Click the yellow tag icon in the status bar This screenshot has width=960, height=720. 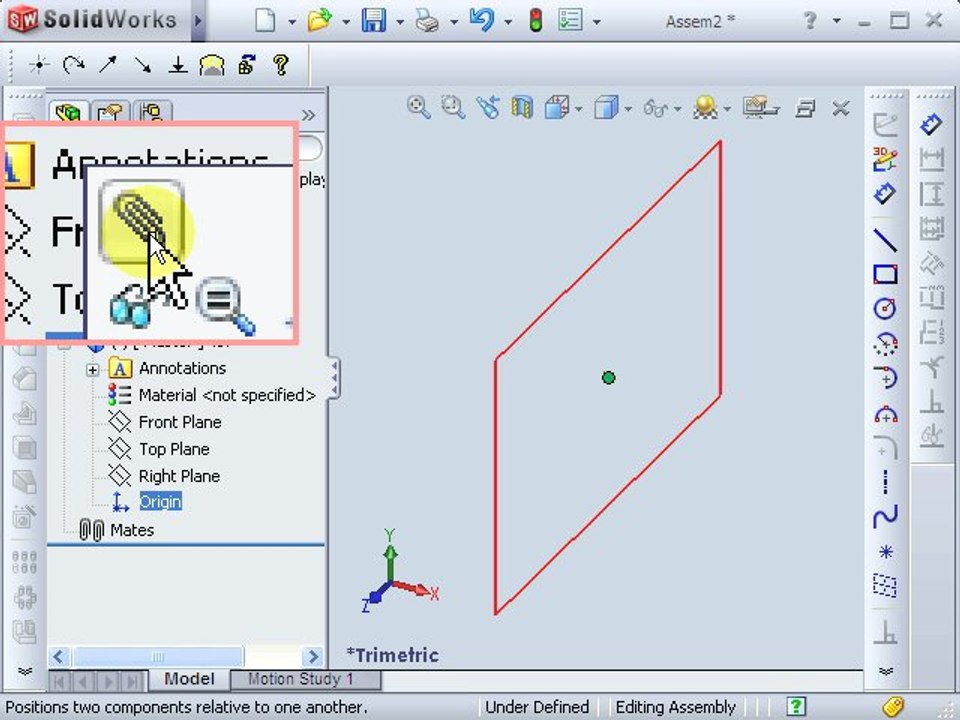coord(893,707)
